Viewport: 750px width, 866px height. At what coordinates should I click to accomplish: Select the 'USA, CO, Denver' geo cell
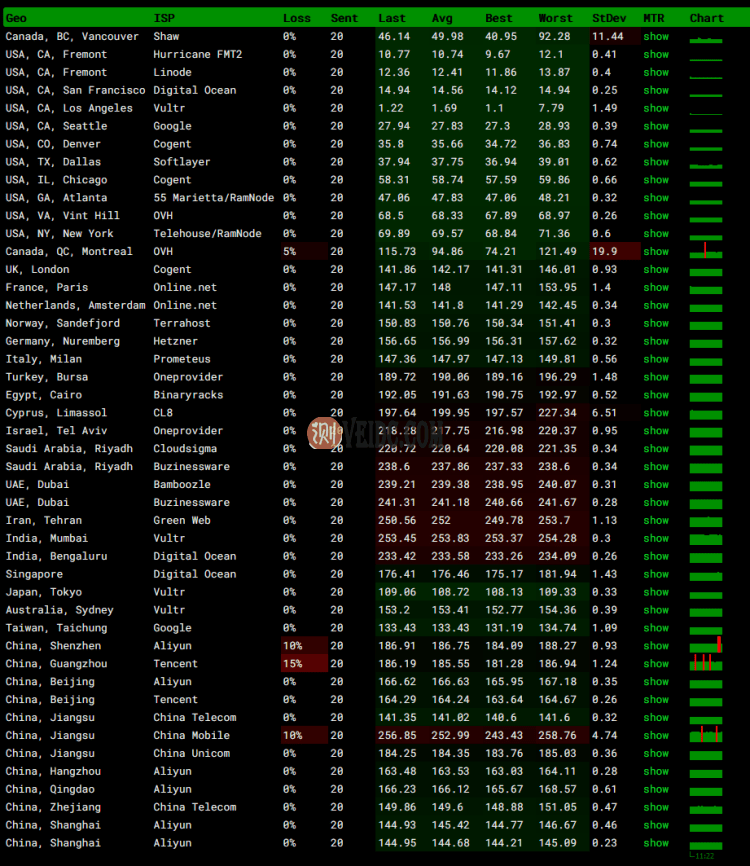pyautogui.click(x=53, y=144)
